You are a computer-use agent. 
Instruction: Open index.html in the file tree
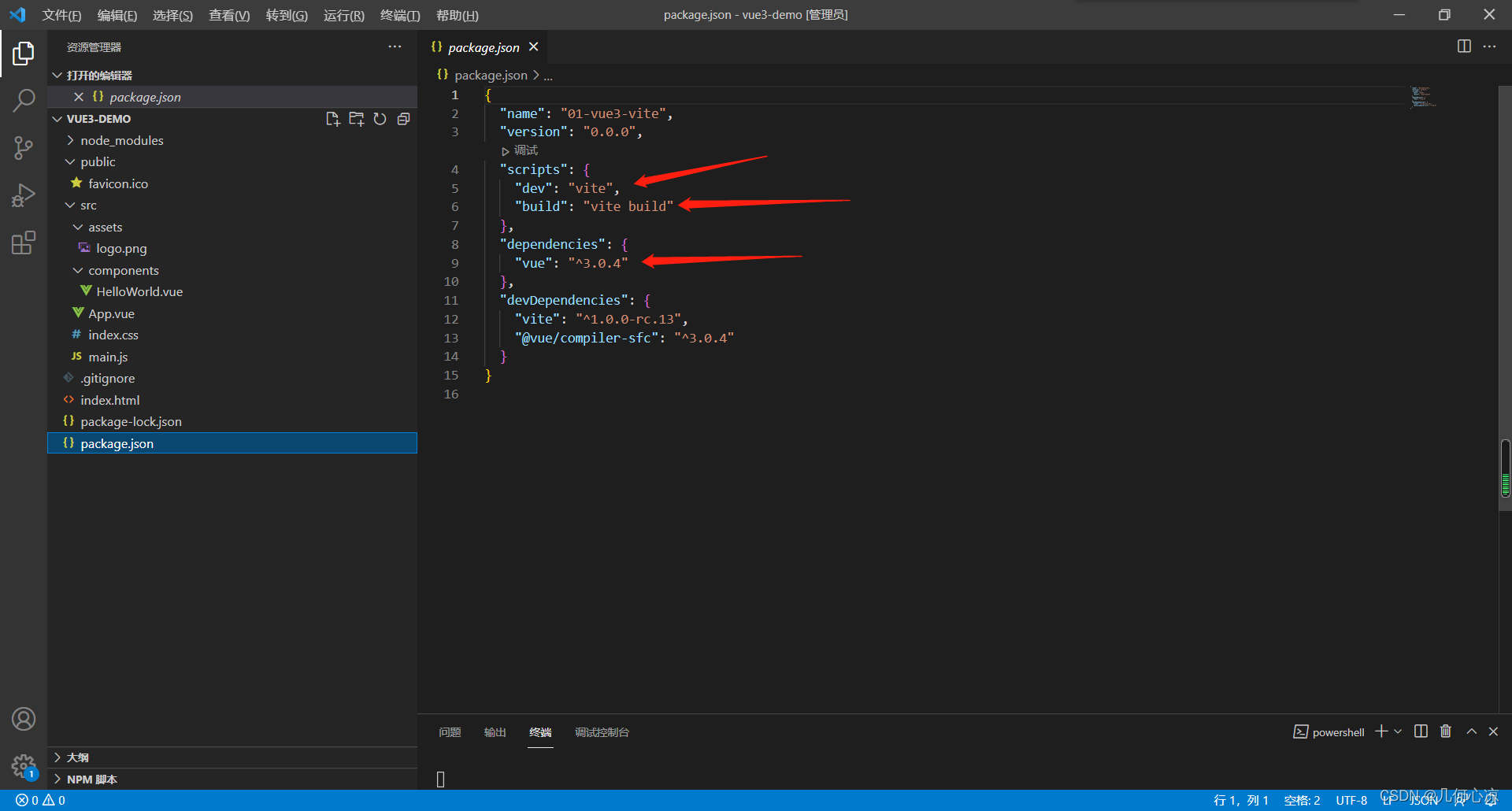click(x=109, y=400)
